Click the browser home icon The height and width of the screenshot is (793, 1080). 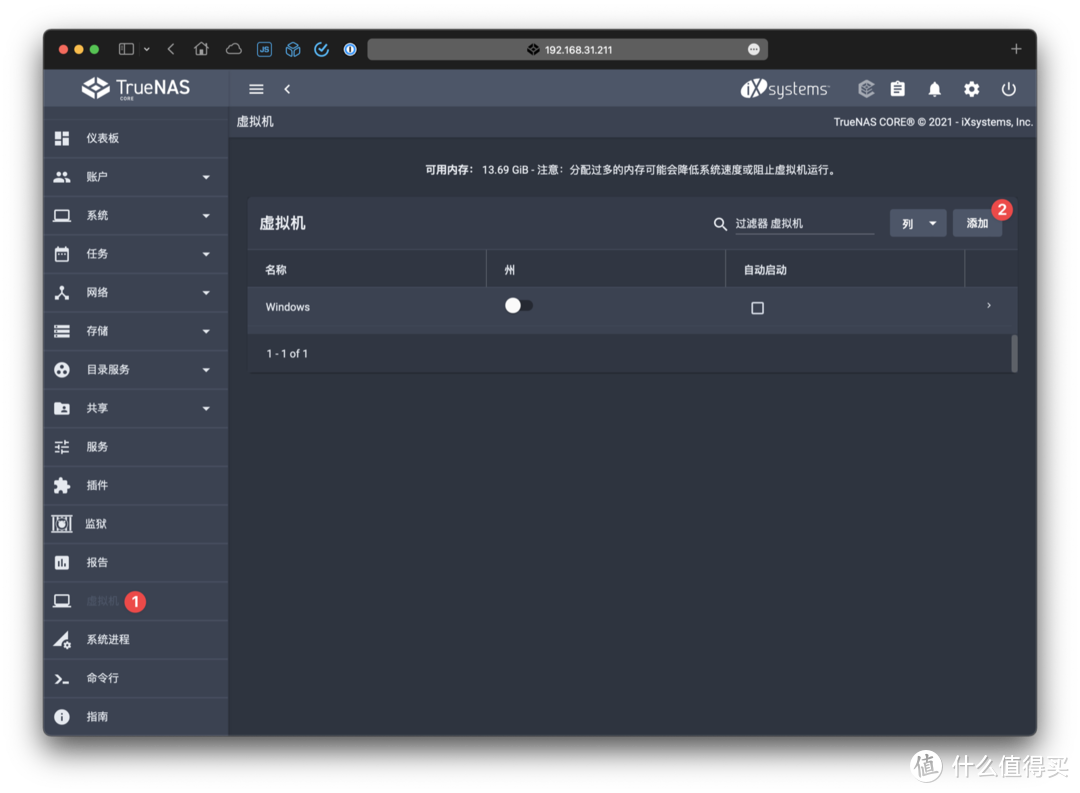pos(201,49)
